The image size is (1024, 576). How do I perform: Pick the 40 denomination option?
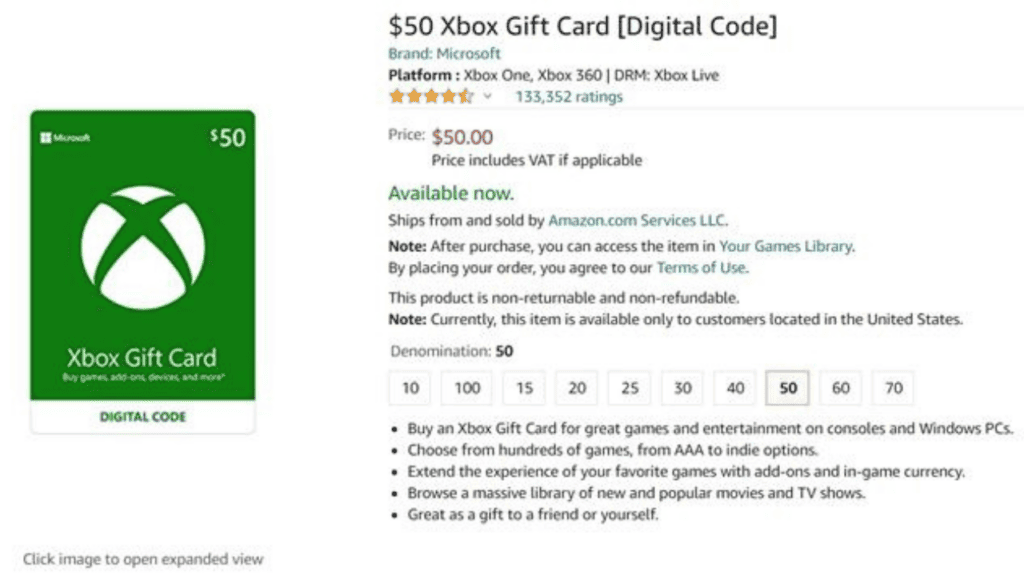click(735, 388)
